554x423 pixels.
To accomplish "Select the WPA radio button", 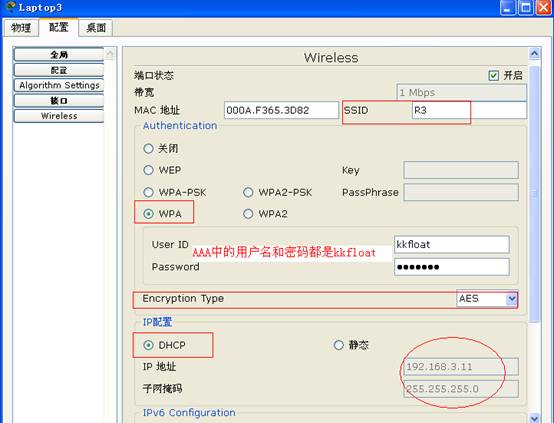I will pyautogui.click(x=148, y=214).
